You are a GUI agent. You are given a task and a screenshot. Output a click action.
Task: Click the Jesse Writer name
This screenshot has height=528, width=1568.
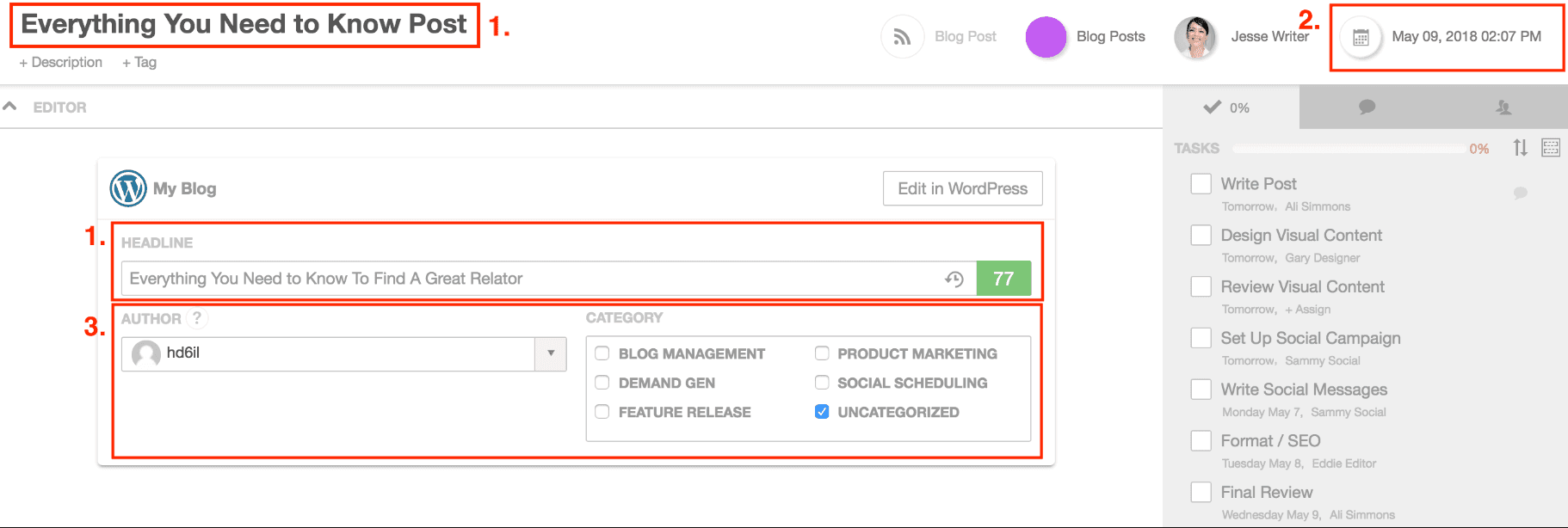coord(1269,37)
